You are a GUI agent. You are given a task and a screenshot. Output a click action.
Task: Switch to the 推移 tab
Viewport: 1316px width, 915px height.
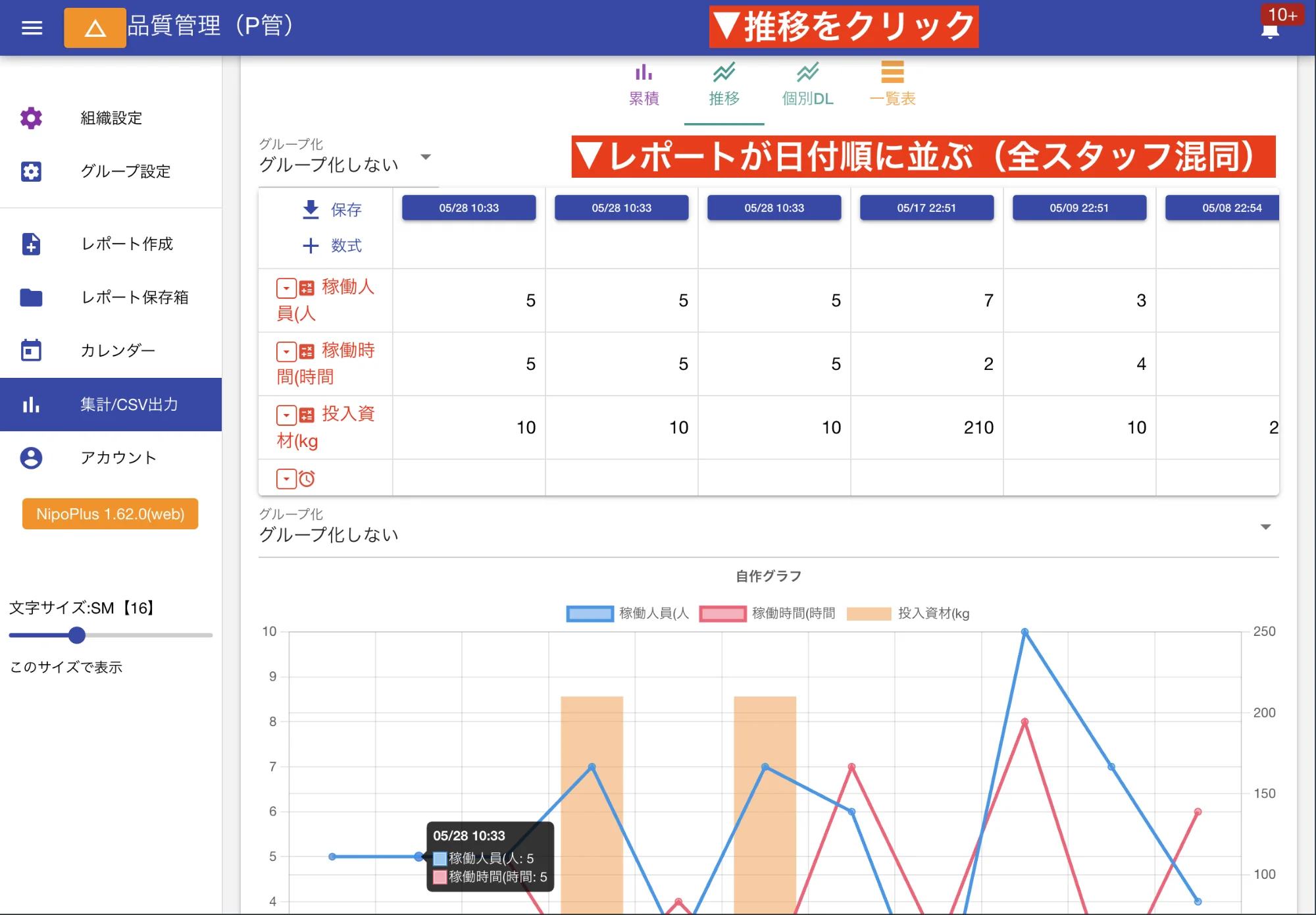(724, 86)
